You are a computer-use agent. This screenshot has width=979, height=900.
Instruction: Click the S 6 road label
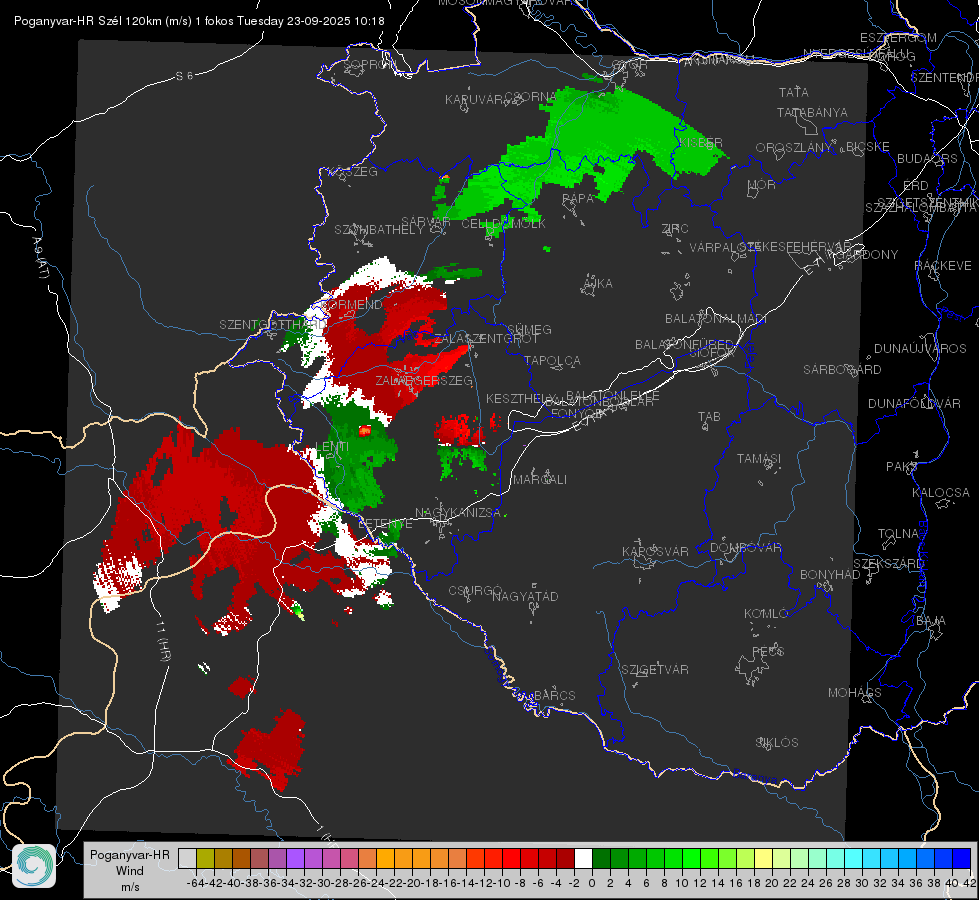click(184, 76)
